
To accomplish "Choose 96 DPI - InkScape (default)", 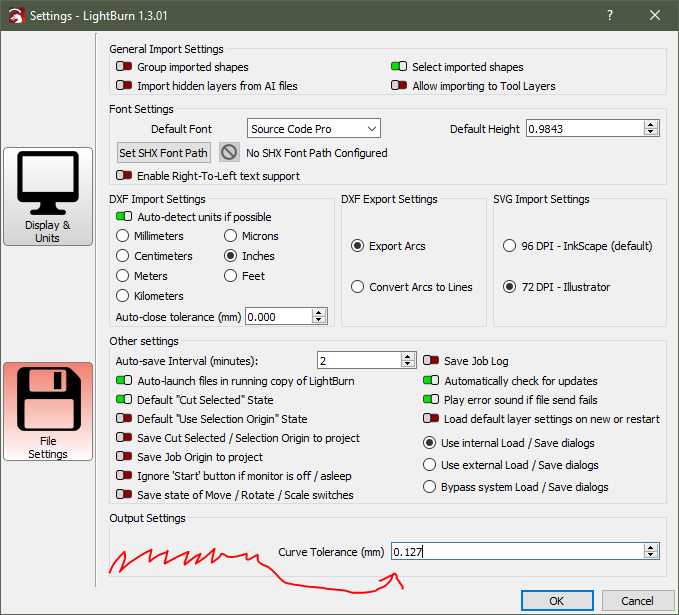I will (509, 246).
